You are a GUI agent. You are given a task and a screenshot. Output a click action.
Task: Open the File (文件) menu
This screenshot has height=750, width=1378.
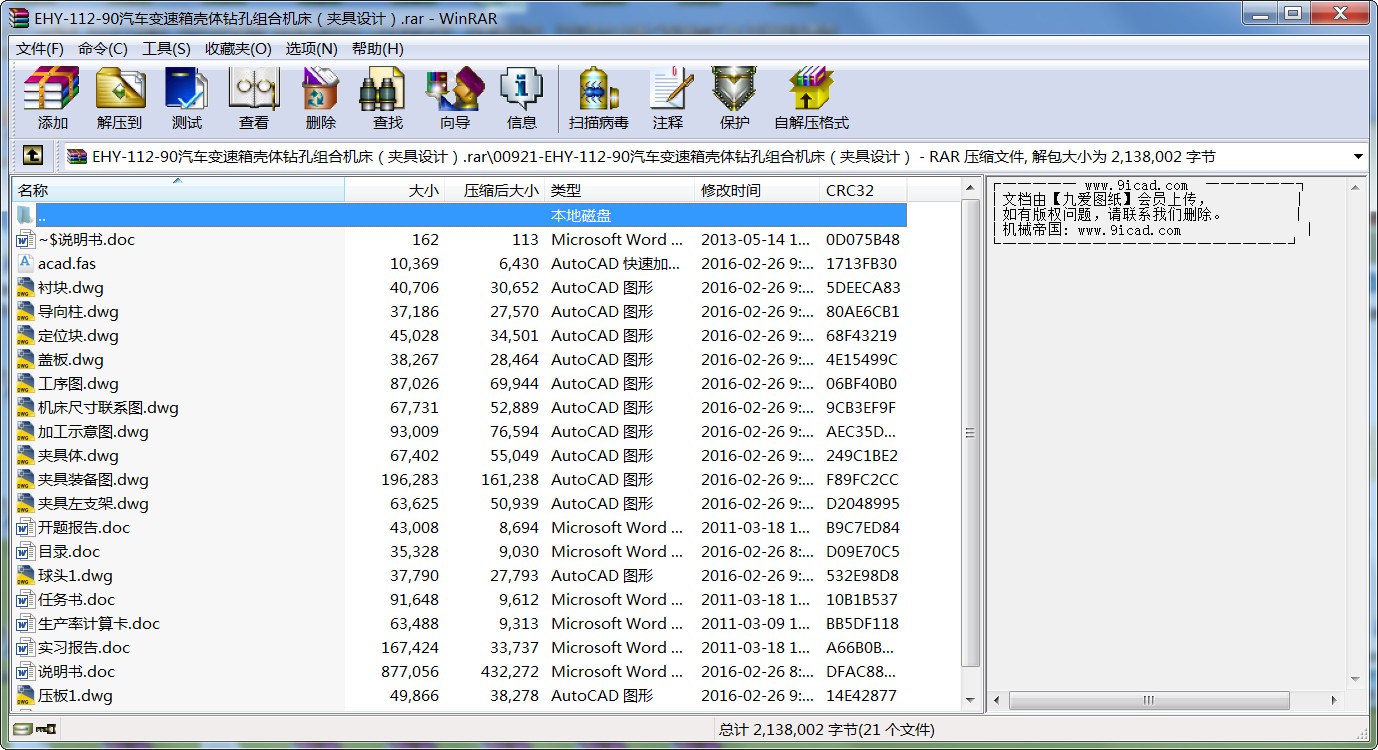40,48
